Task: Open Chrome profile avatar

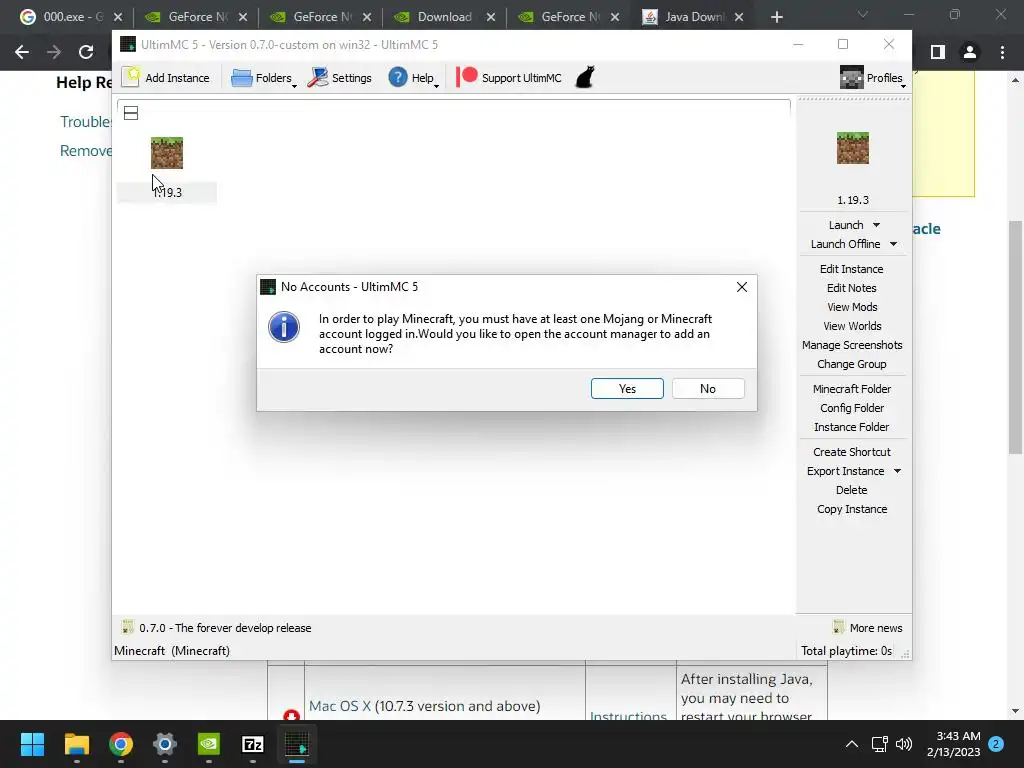Action: pos(970,52)
